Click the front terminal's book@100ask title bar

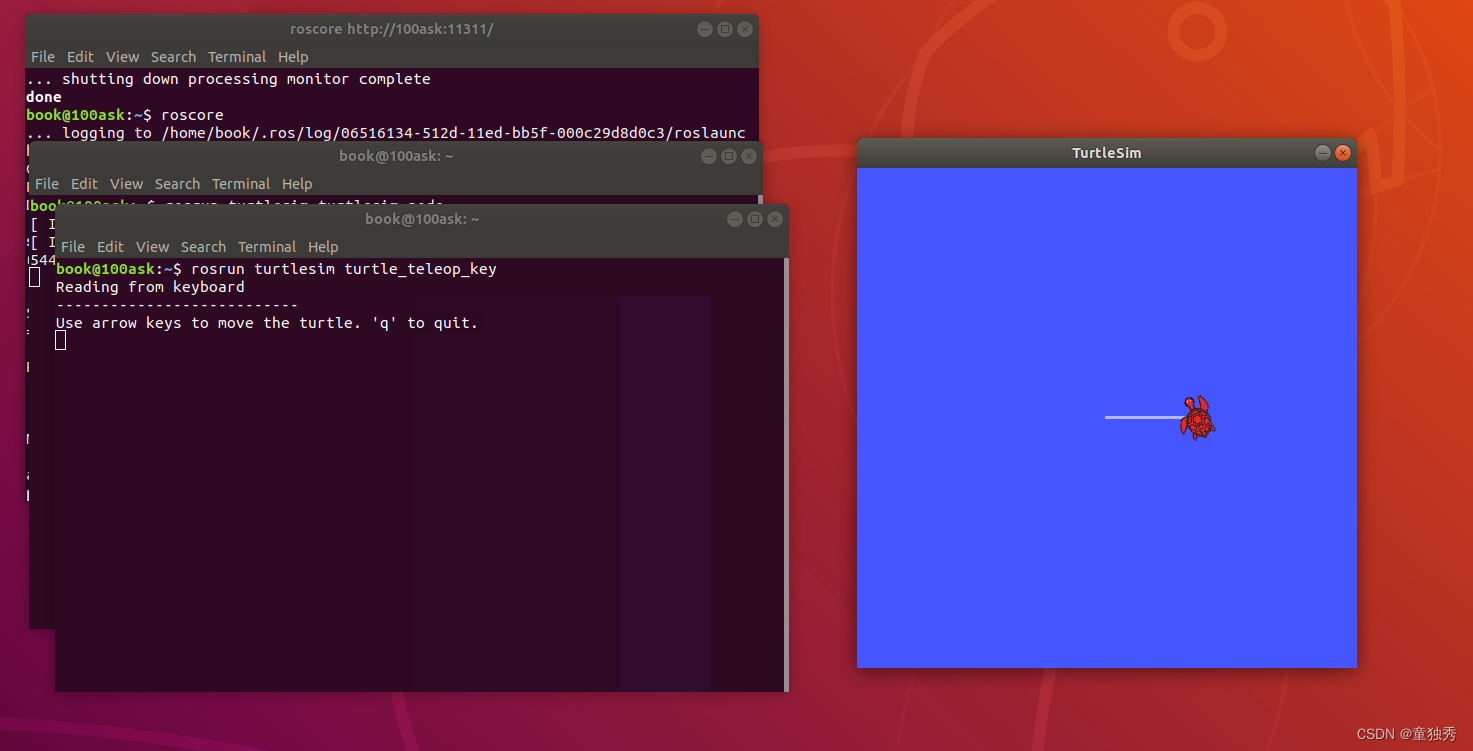click(422, 219)
